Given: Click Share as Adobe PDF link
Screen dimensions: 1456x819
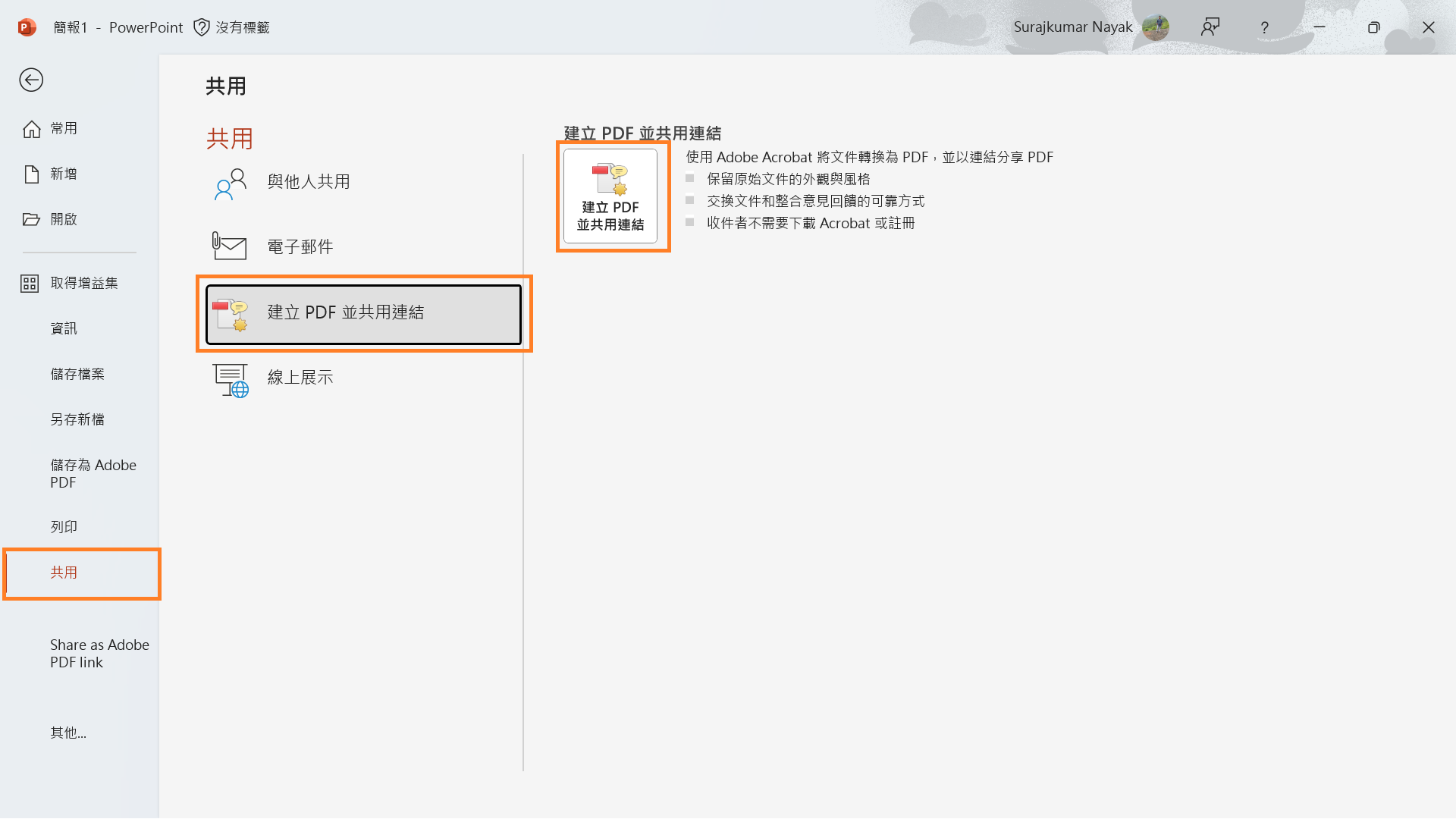Looking at the screenshot, I should (x=99, y=653).
